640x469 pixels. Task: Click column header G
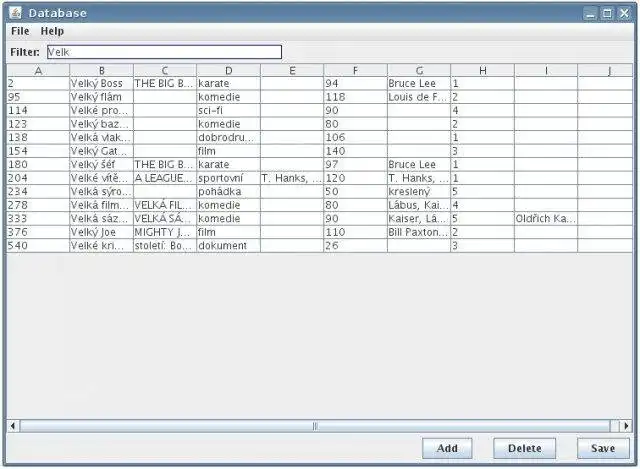pos(419,71)
